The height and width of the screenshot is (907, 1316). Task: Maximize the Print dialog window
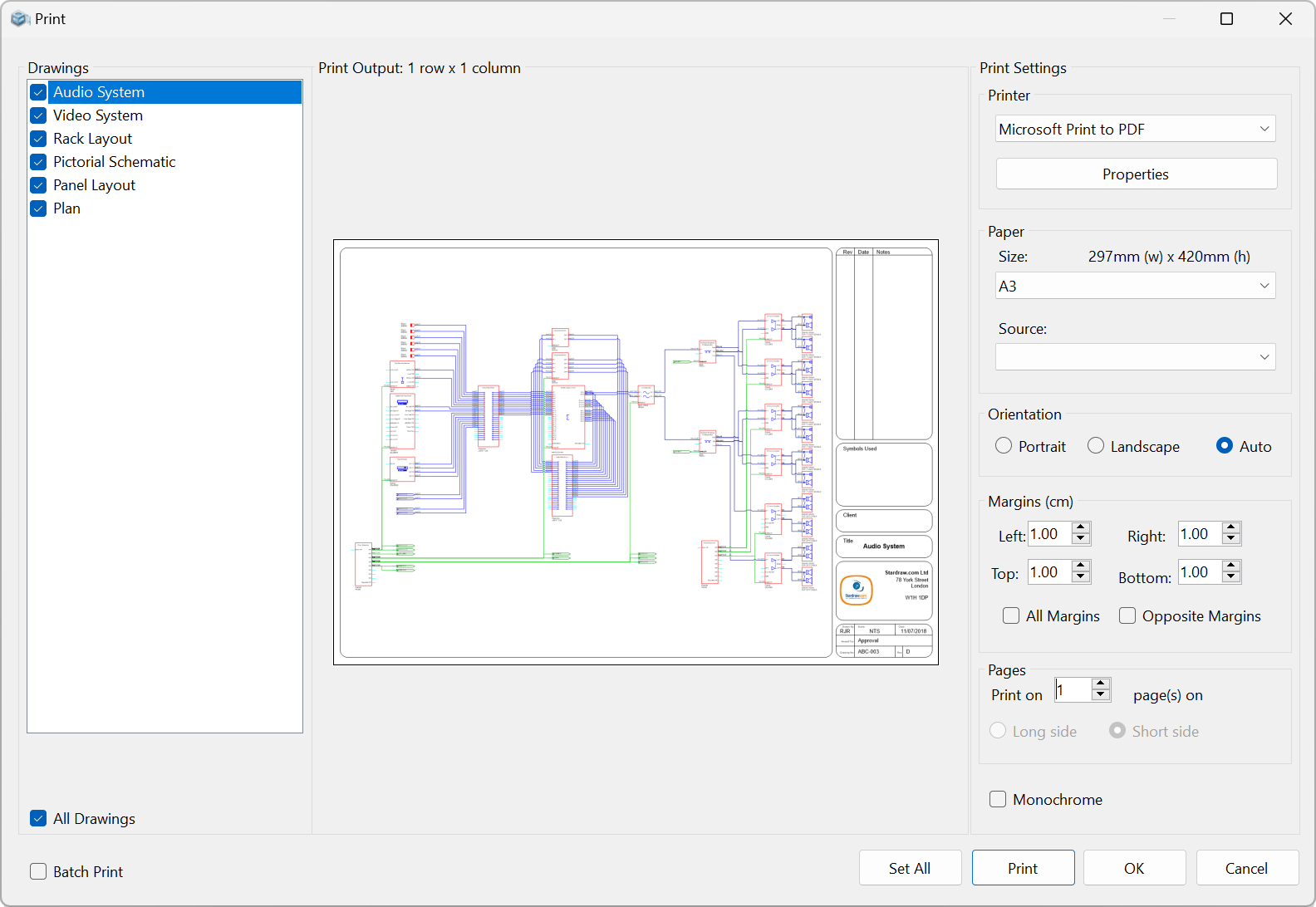click(x=1226, y=18)
